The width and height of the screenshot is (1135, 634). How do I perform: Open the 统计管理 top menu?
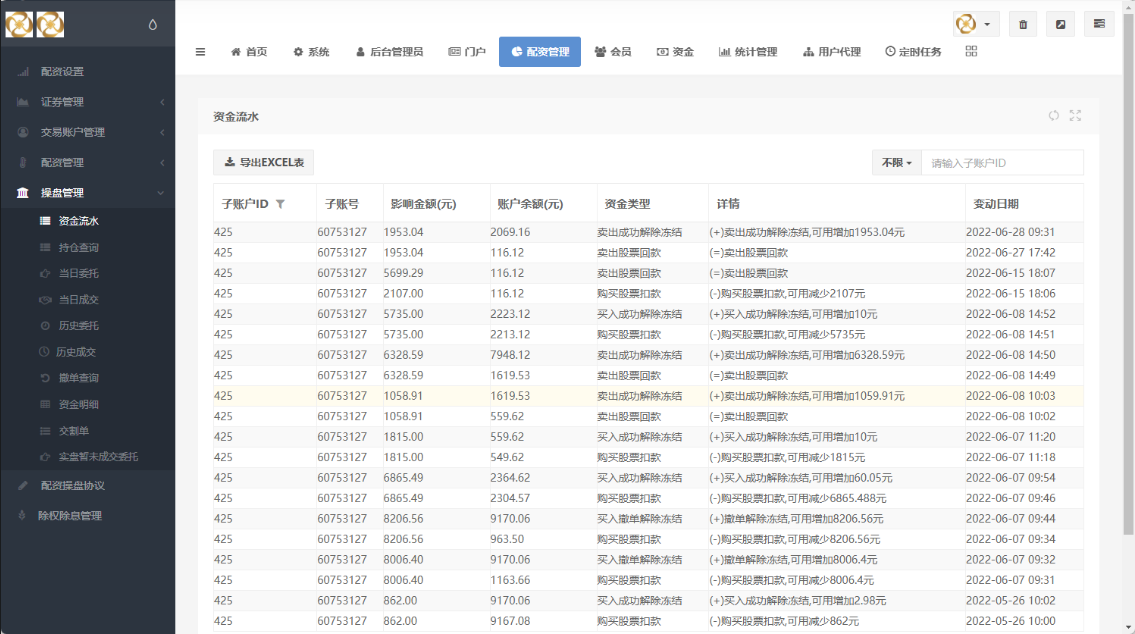[748, 51]
